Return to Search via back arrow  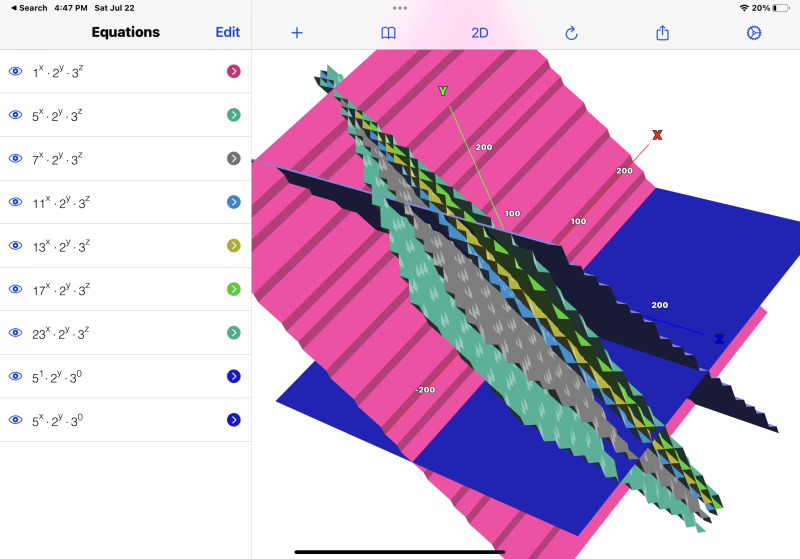point(28,8)
